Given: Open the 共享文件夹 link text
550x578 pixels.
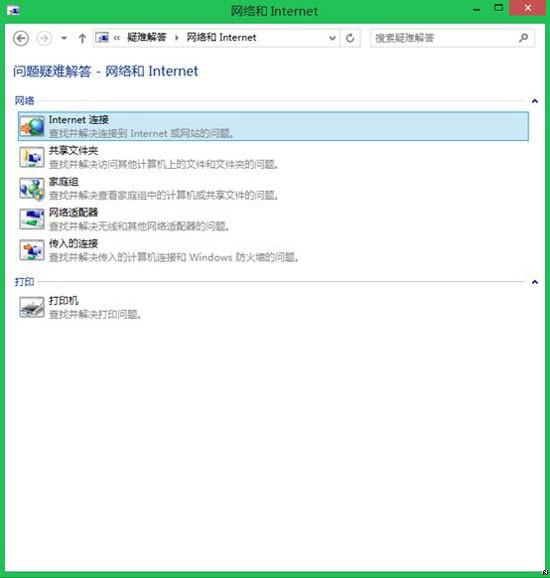Looking at the screenshot, I should (x=73, y=150).
